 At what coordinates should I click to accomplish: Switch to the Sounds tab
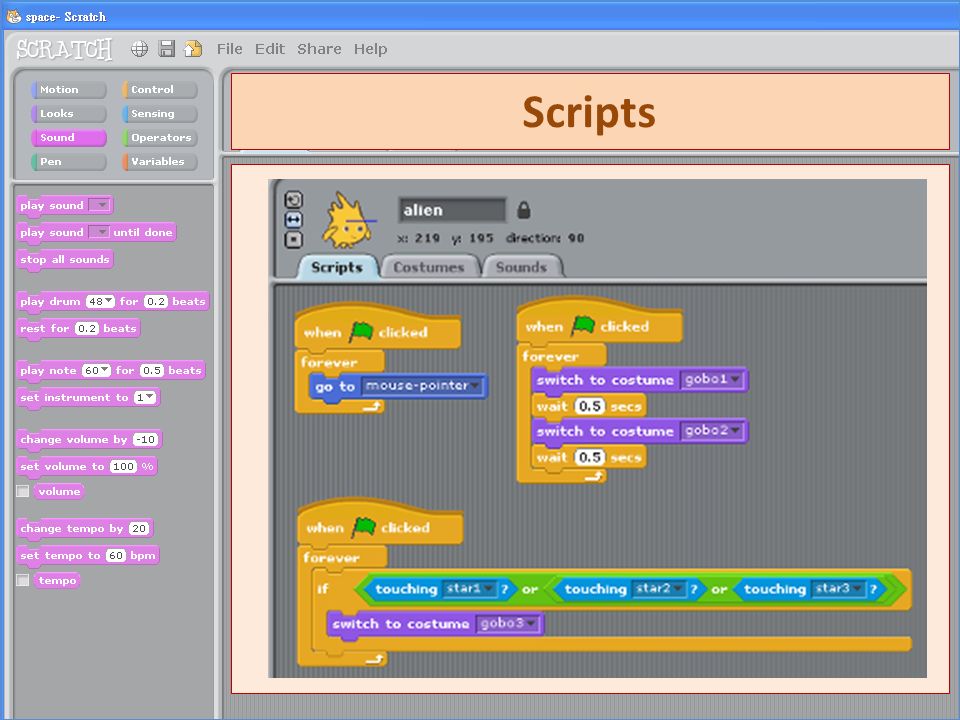click(x=522, y=267)
